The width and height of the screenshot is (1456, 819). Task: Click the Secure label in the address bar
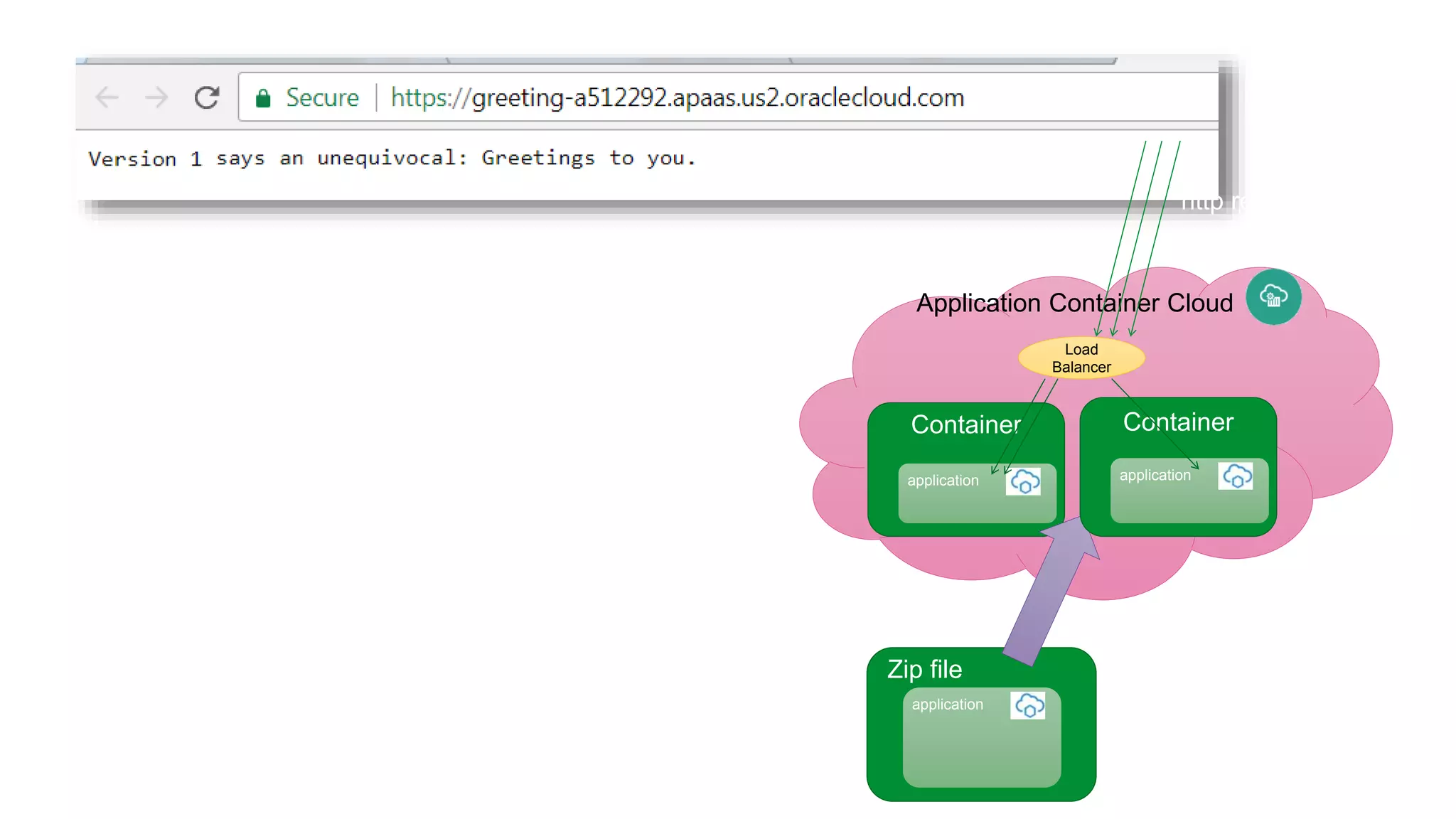pos(322,97)
